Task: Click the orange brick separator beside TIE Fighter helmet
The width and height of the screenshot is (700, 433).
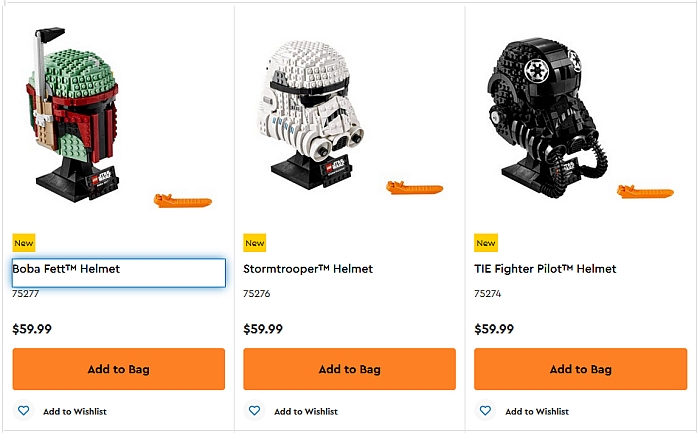Action: (x=638, y=191)
